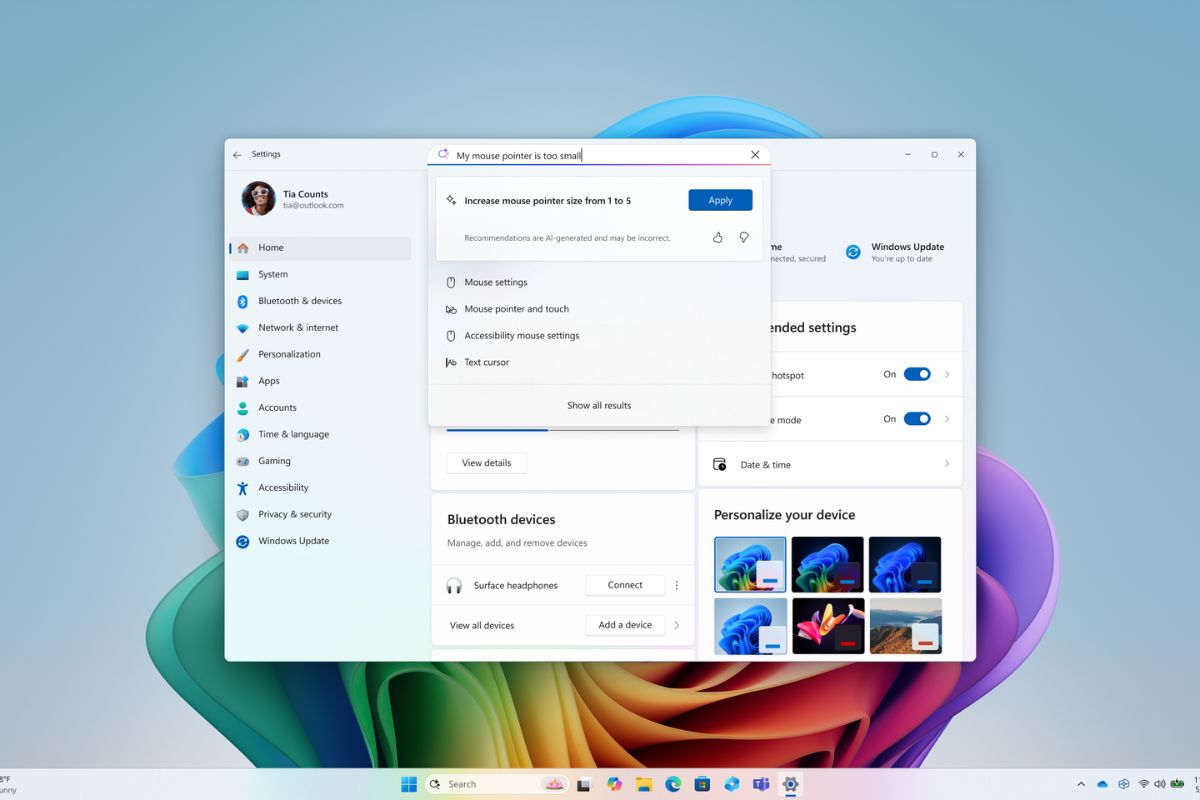
Task: Give thumbs up on the AI recommendation
Action: tap(718, 237)
